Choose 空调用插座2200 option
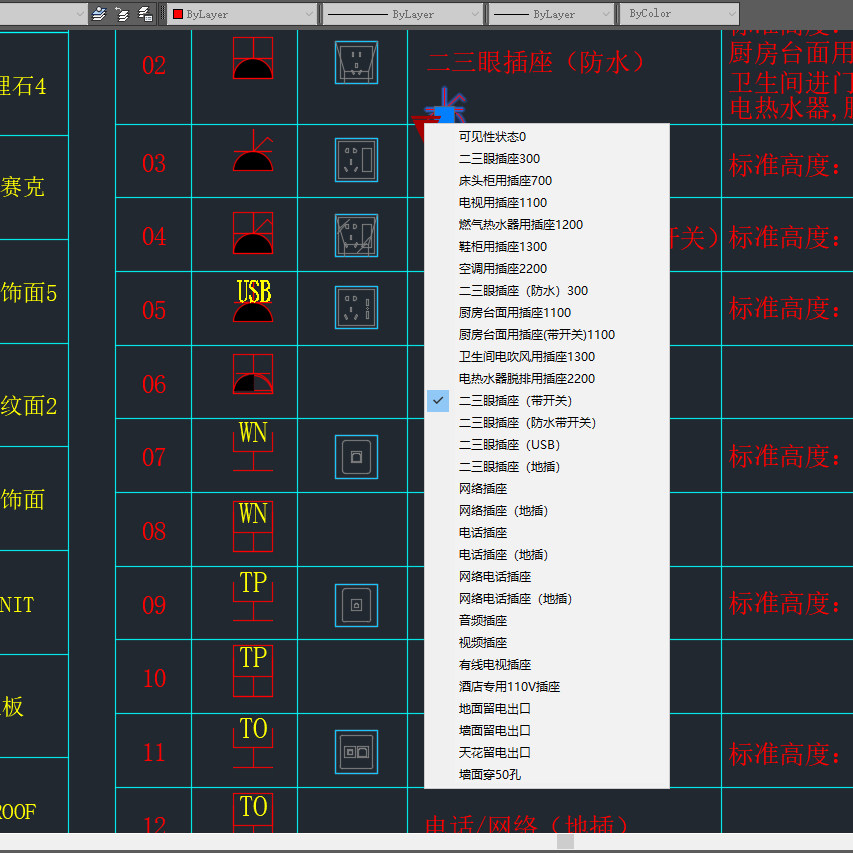The image size is (853, 853). [x=547, y=269]
